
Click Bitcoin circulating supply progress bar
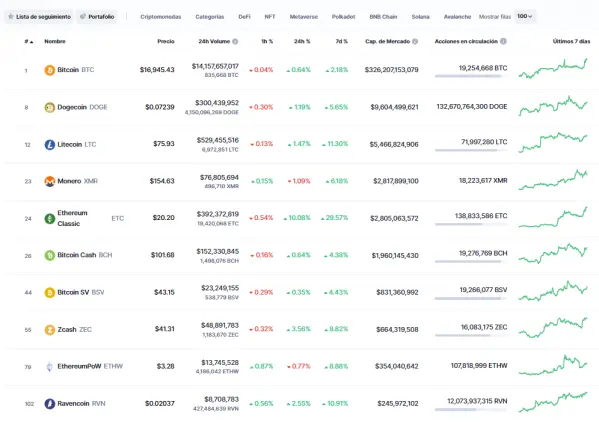(471, 76)
